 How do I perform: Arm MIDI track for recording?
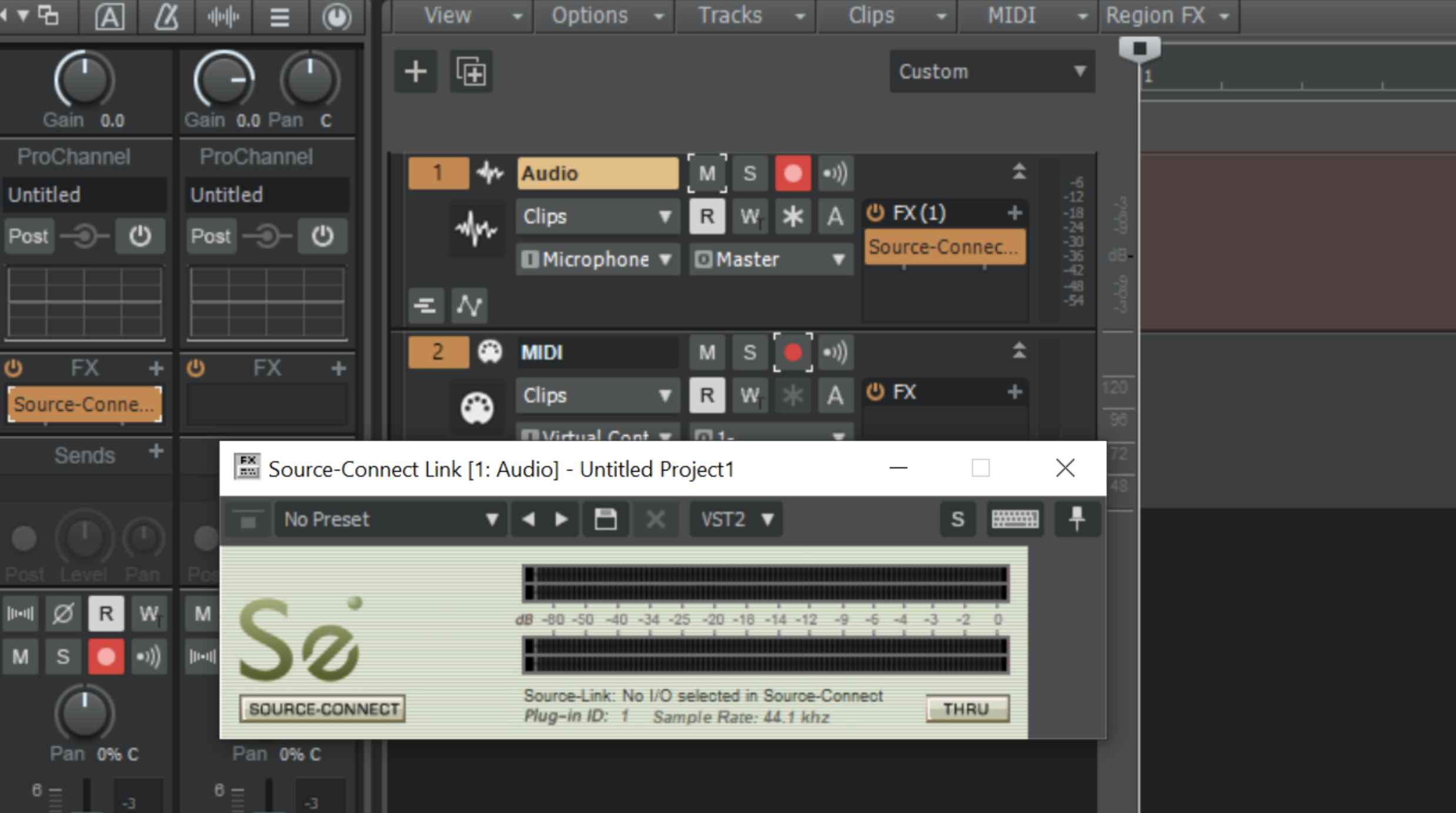click(x=793, y=352)
